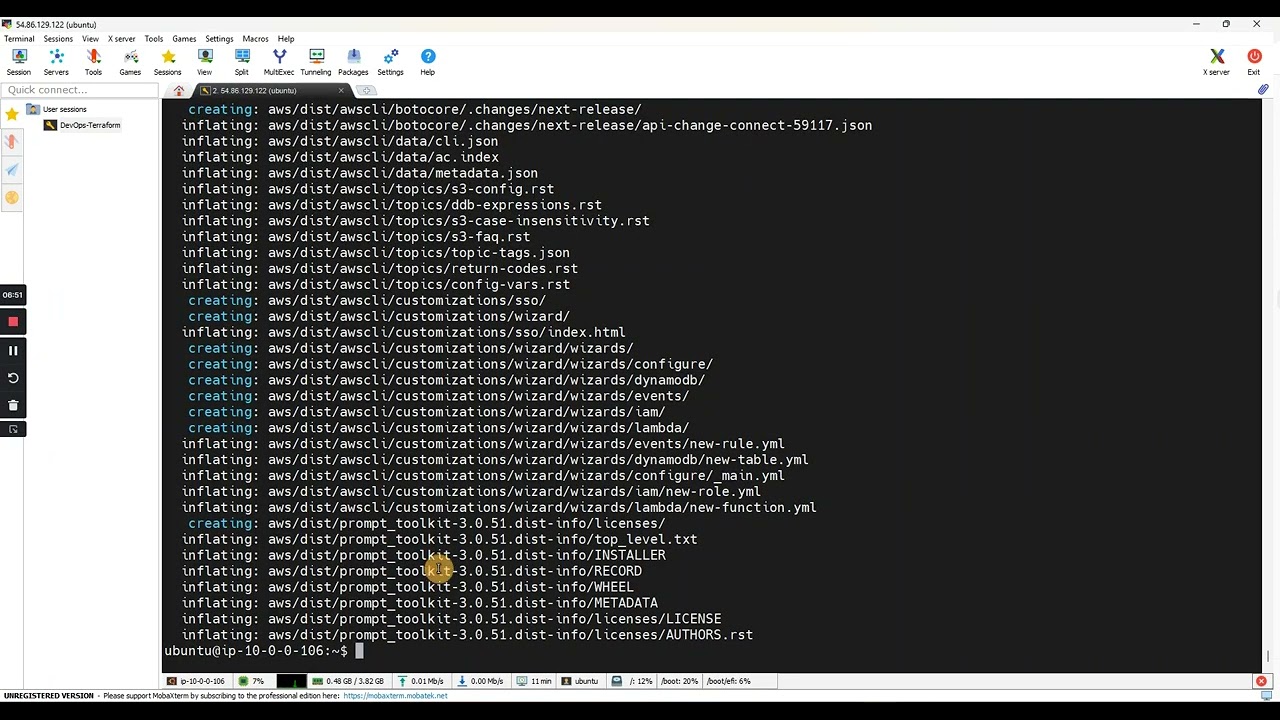
Task: Click the ip-10-0-0-106 hostname status item
Action: point(196,681)
